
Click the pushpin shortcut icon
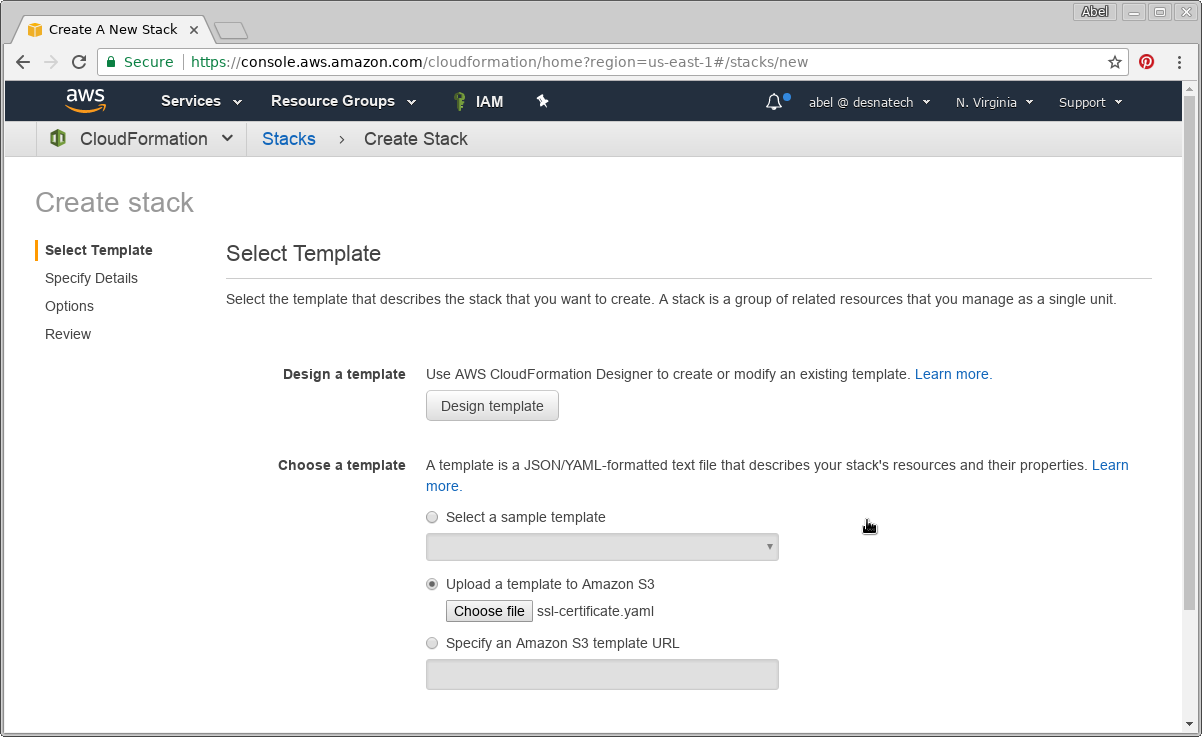543,101
